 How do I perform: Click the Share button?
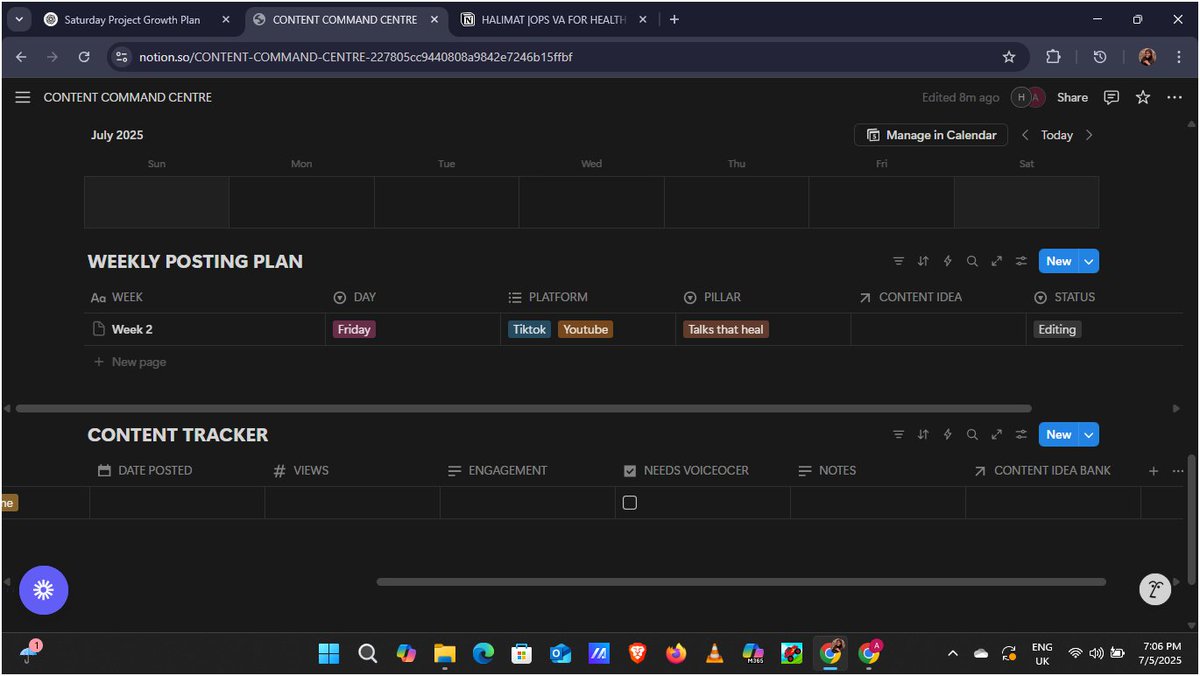pos(1071,97)
